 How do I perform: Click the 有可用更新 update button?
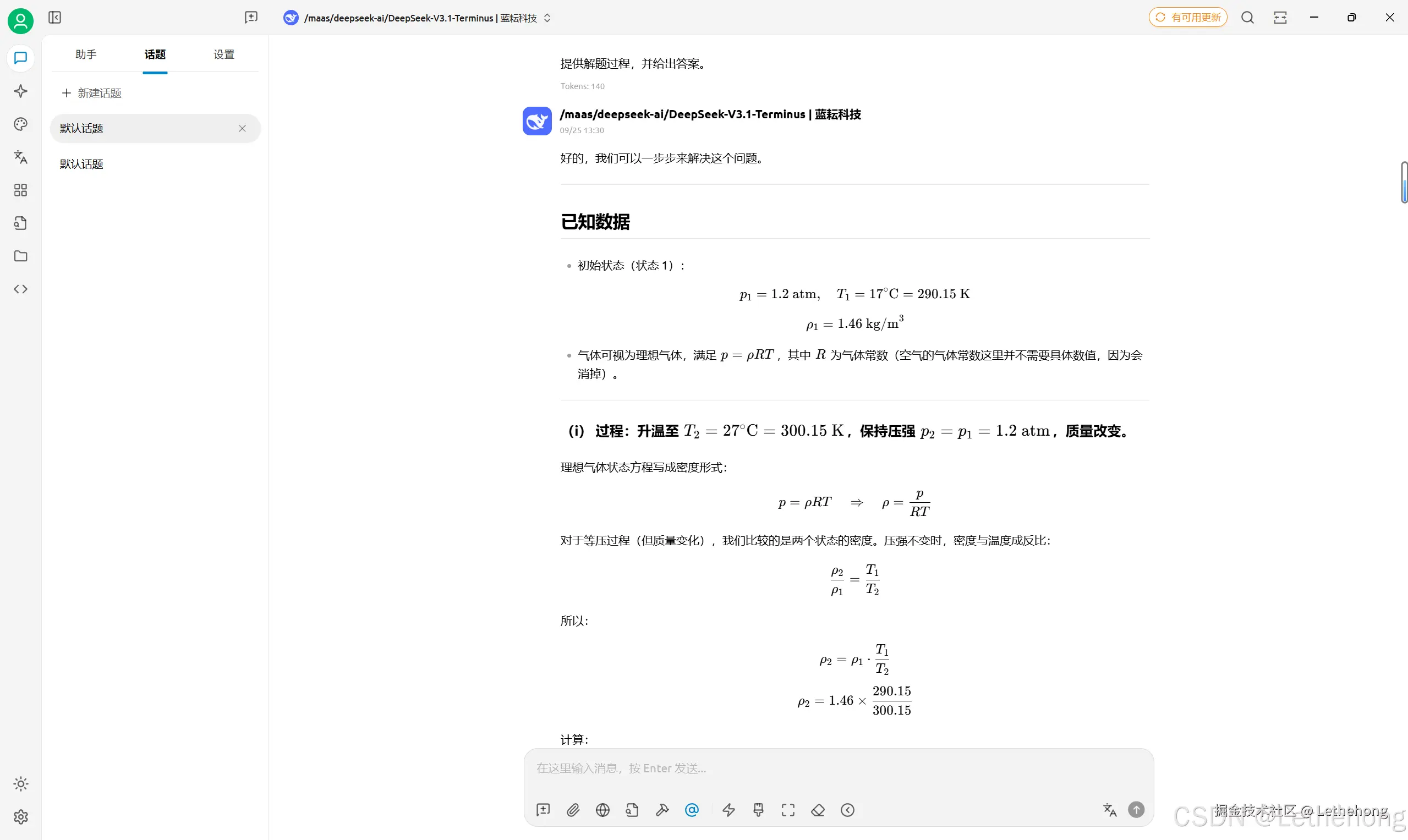(x=1187, y=17)
